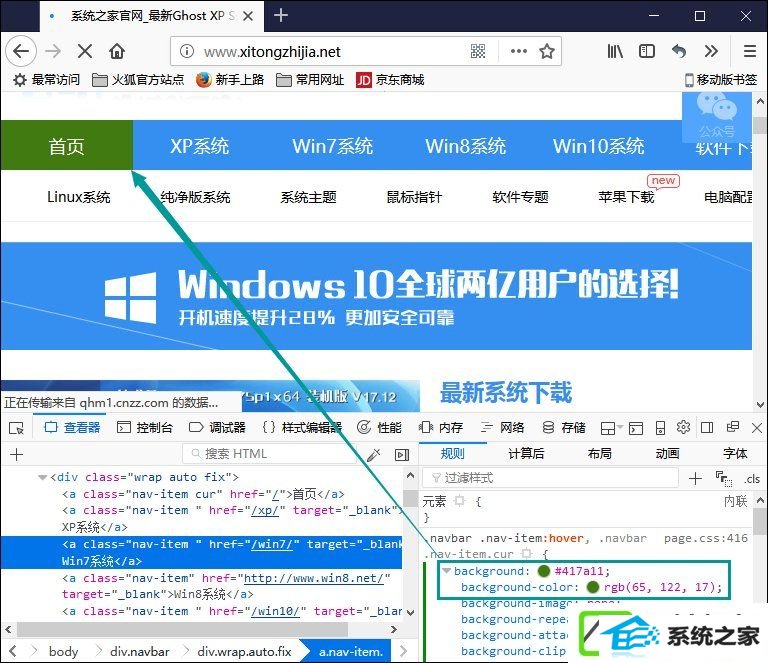Click the 搜索 HTML search field
Image resolution: width=768 pixels, height=663 pixels.
(269, 454)
